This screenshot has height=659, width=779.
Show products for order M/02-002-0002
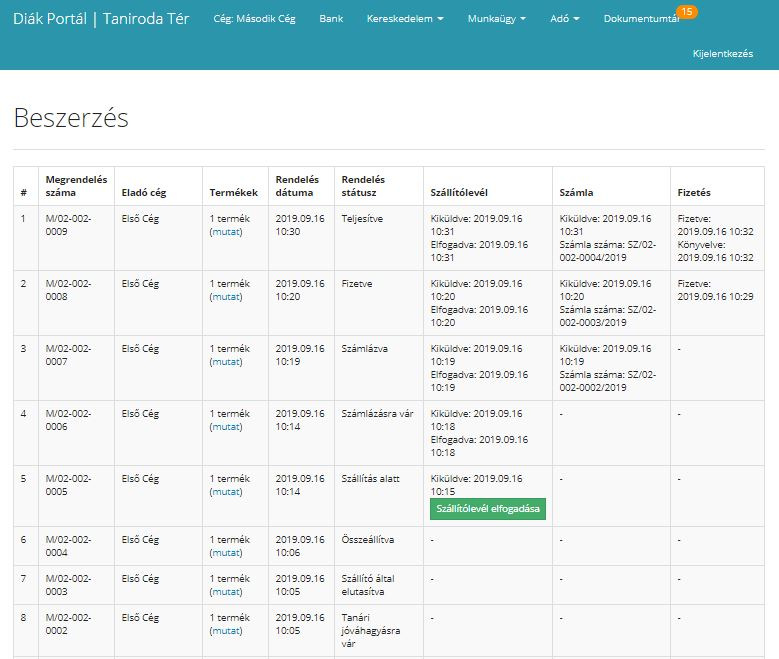click(226, 631)
